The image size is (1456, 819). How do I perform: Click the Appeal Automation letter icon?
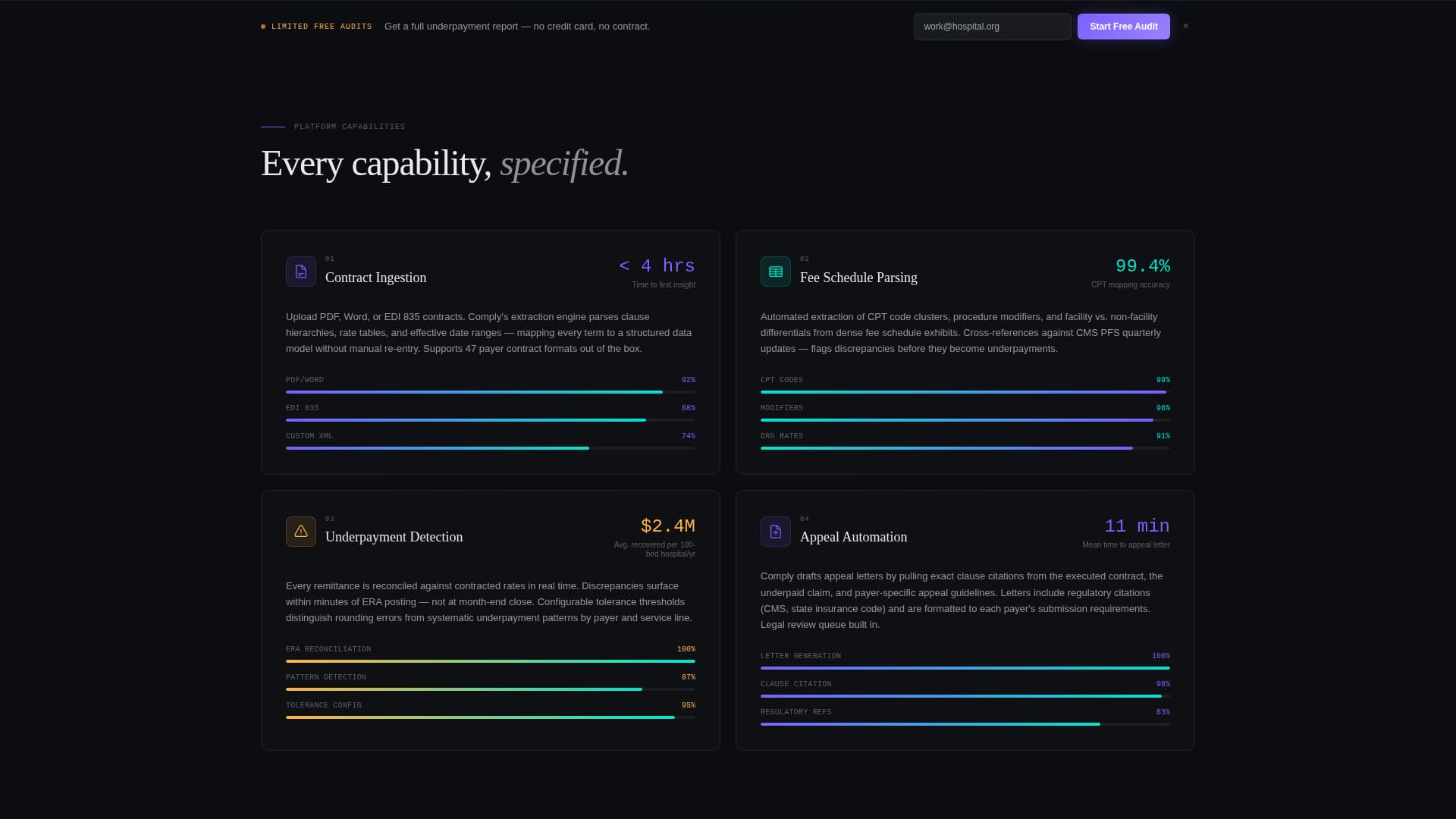(x=775, y=532)
